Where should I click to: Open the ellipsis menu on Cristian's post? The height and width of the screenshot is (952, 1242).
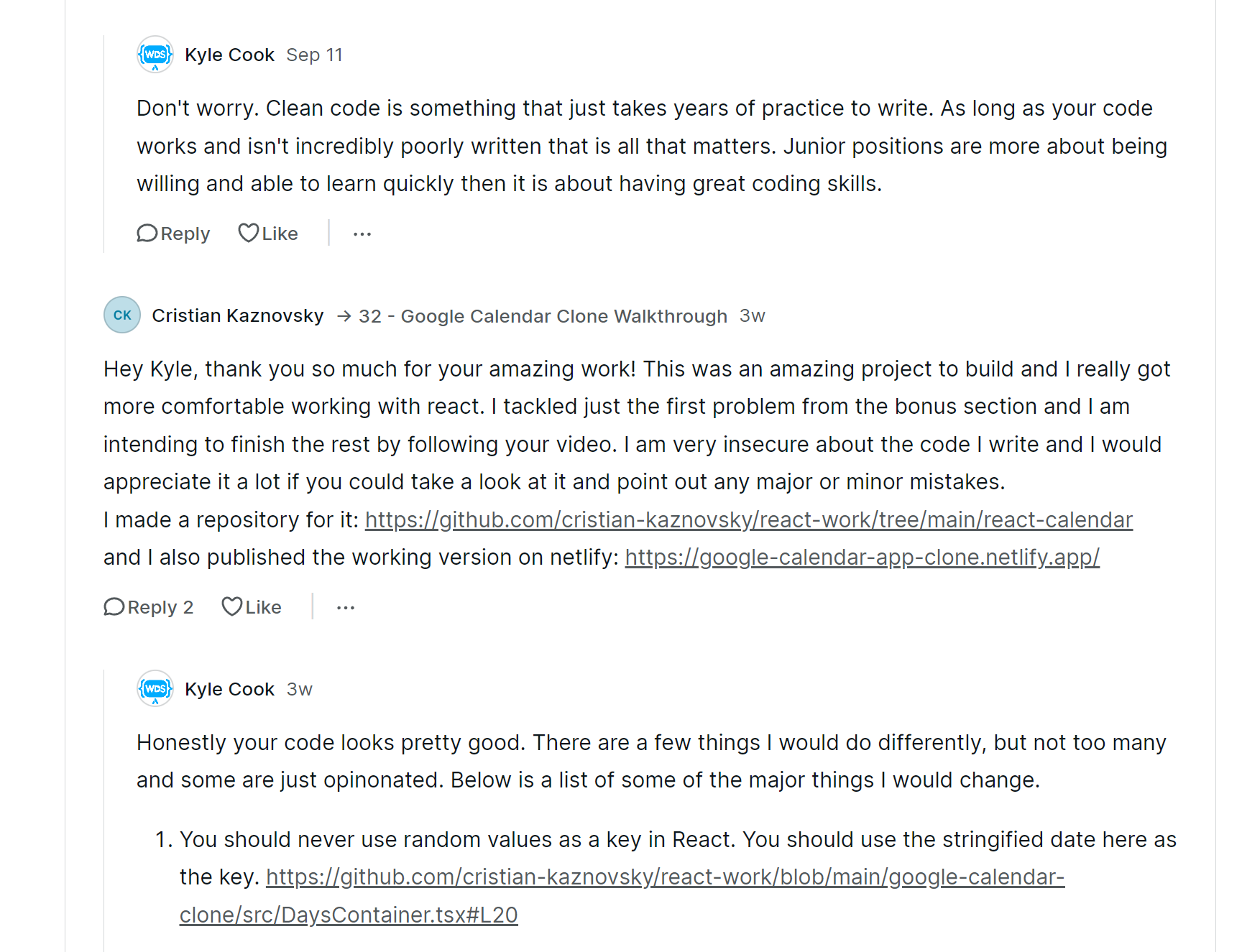[346, 608]
